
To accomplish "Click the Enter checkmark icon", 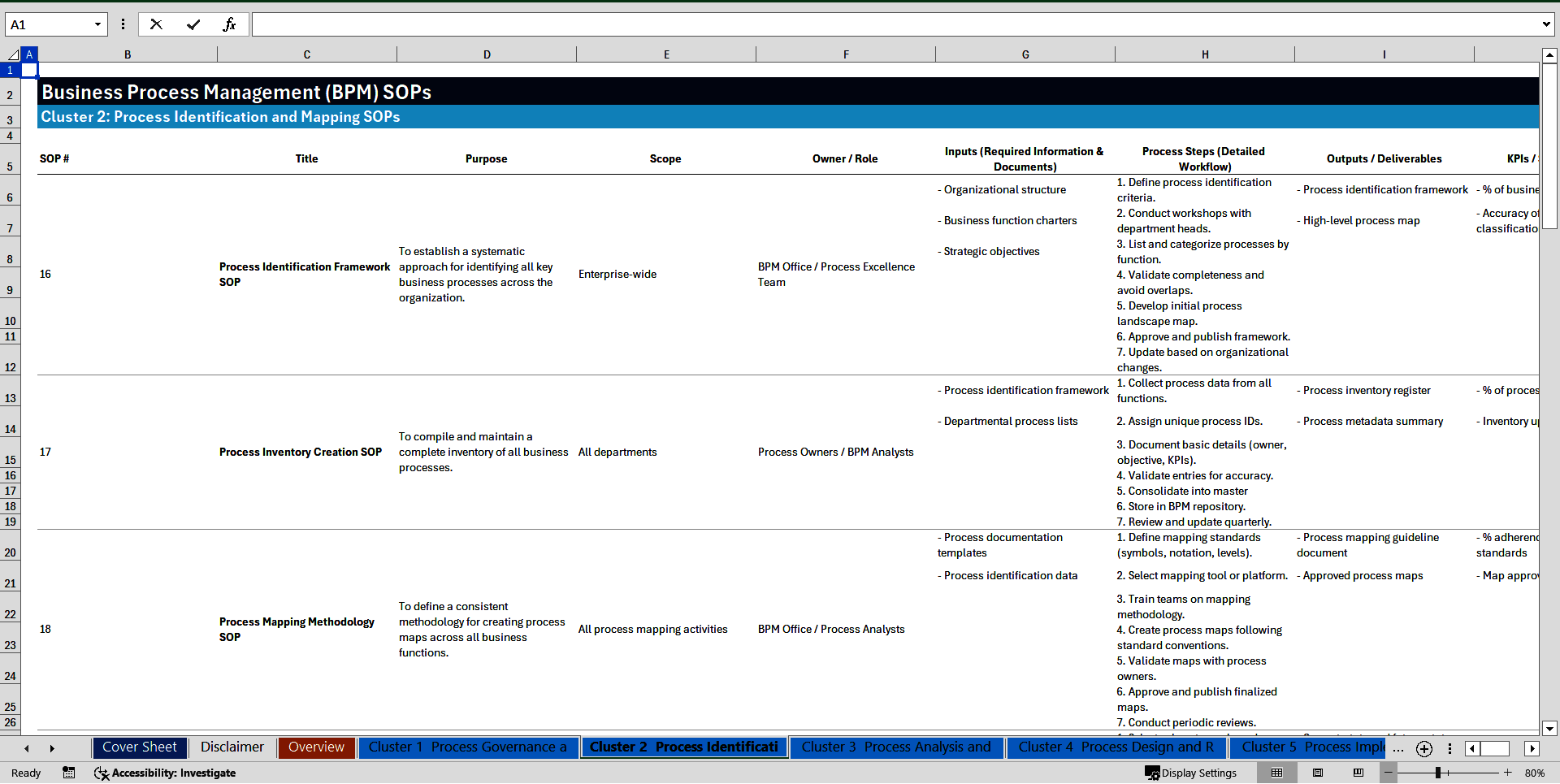I will (x=193, y=24).
